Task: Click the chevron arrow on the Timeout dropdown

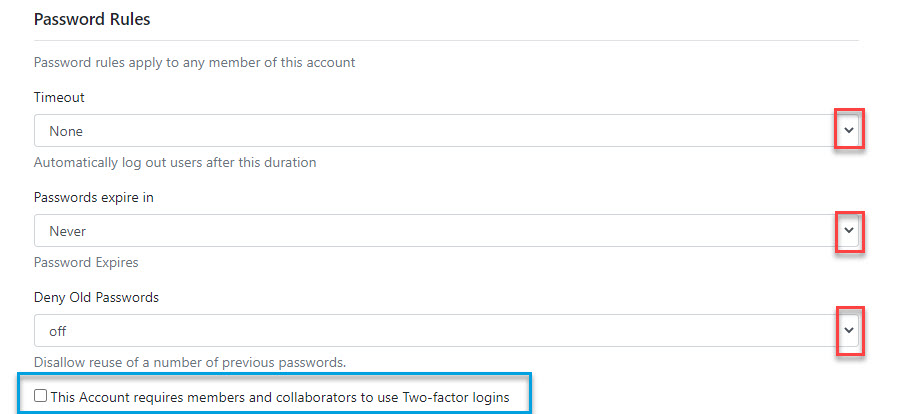Action: [849, 130]
